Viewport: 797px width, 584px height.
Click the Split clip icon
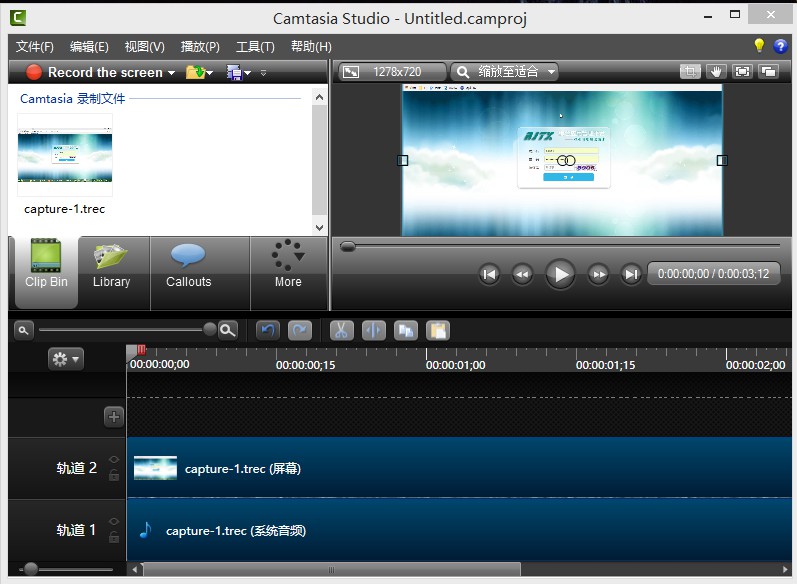pos(374,331)
